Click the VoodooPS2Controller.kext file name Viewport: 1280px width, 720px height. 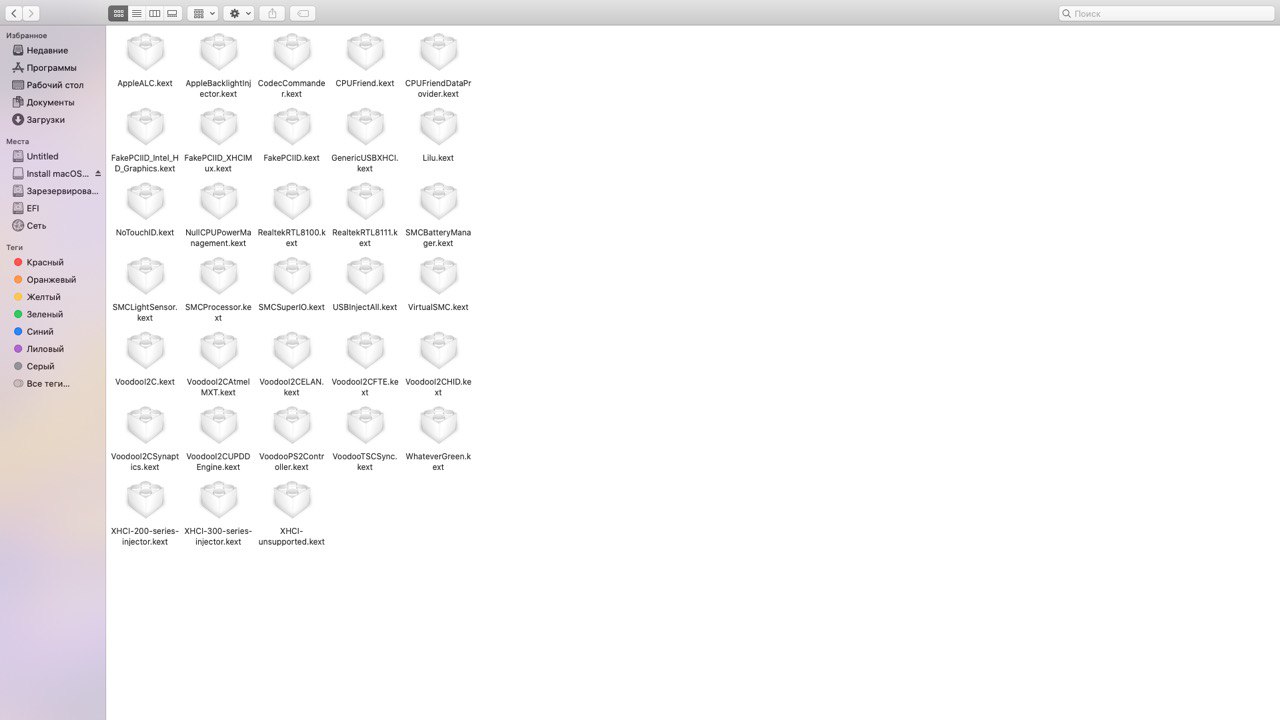tap(291, 462)
